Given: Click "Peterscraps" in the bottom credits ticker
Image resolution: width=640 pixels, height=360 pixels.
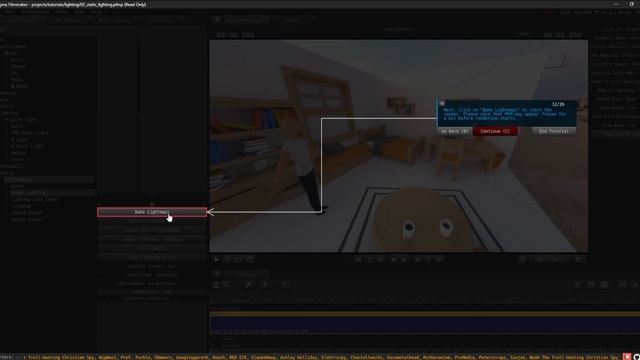Looking at the screenshot, I should (x=493, y=357).
